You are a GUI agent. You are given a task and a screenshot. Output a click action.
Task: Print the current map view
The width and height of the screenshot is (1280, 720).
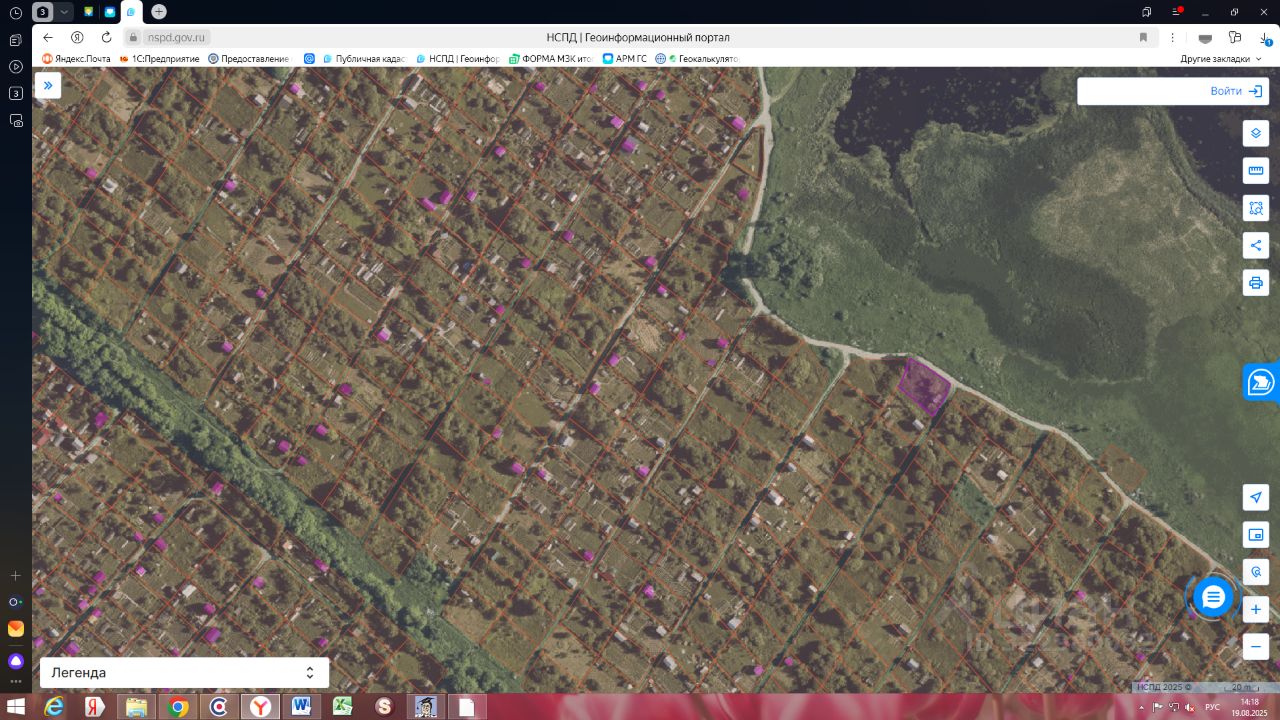coord(1256,282)
